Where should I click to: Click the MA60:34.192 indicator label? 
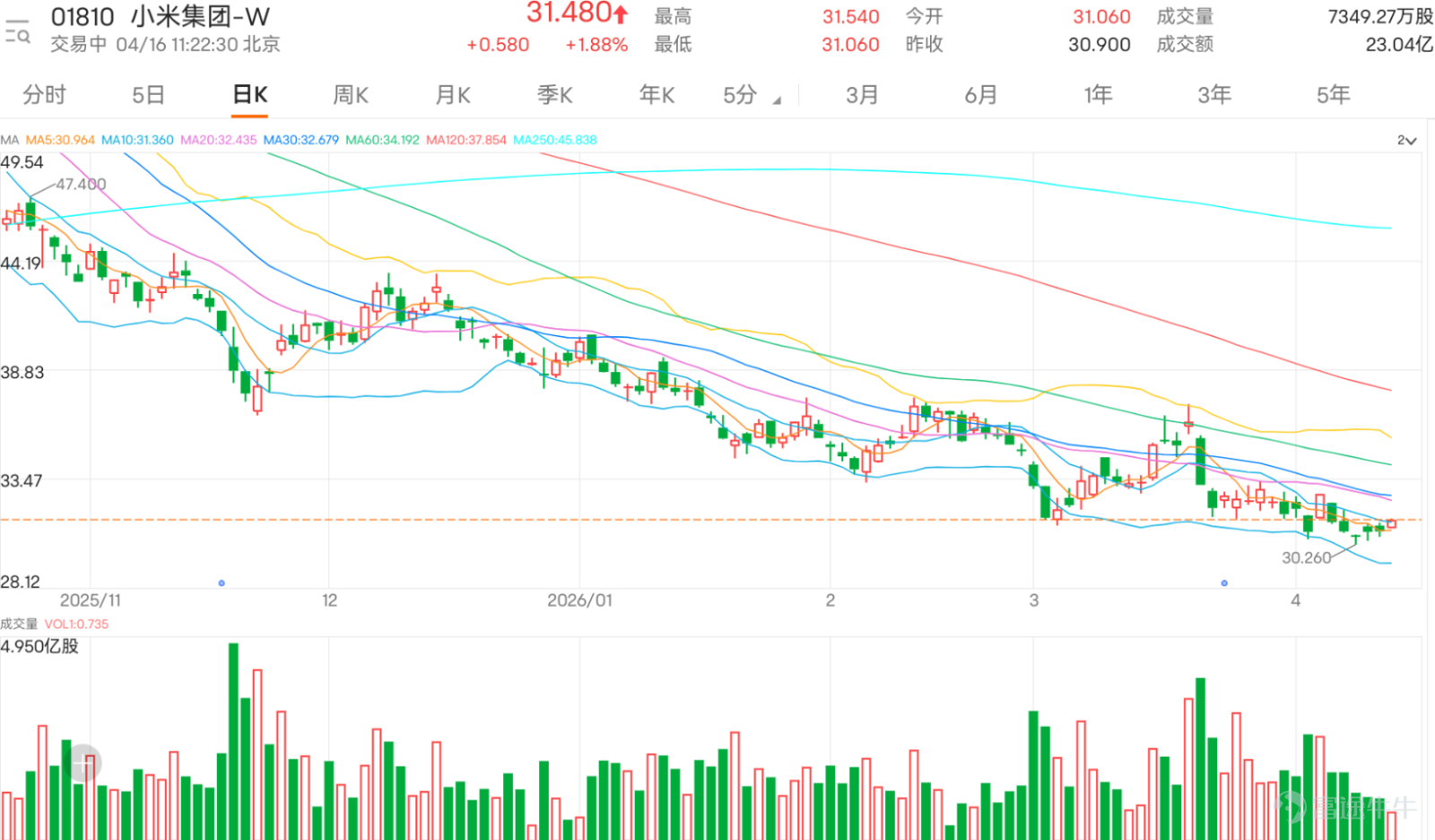pyautogui.click(x=382, y=140)
